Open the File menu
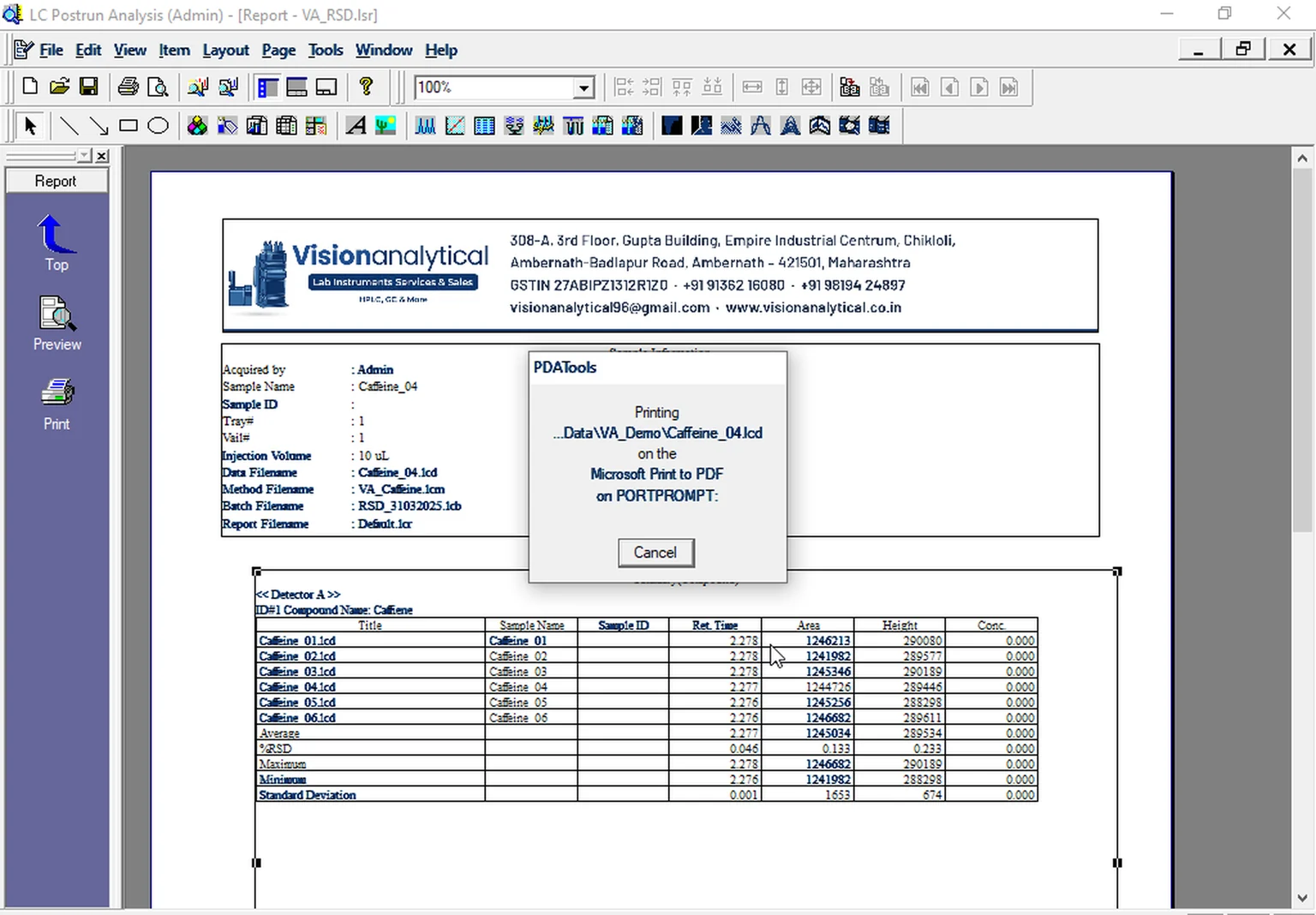Viewport: 1316px width, 915px height. click(51, 50)
